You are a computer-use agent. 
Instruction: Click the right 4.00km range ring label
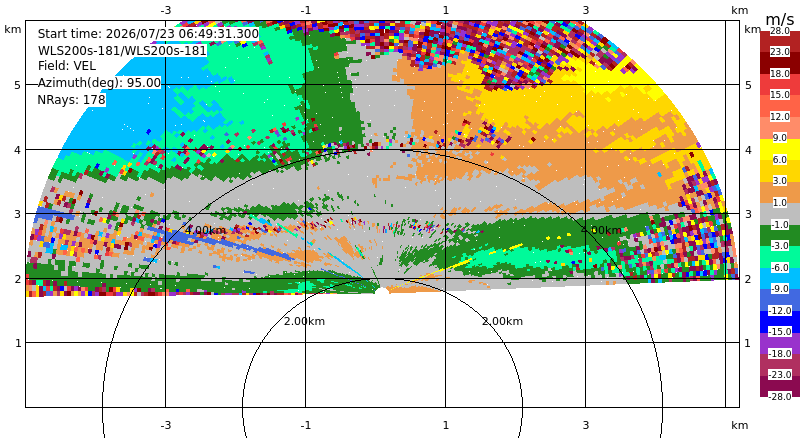pos(601,230)
